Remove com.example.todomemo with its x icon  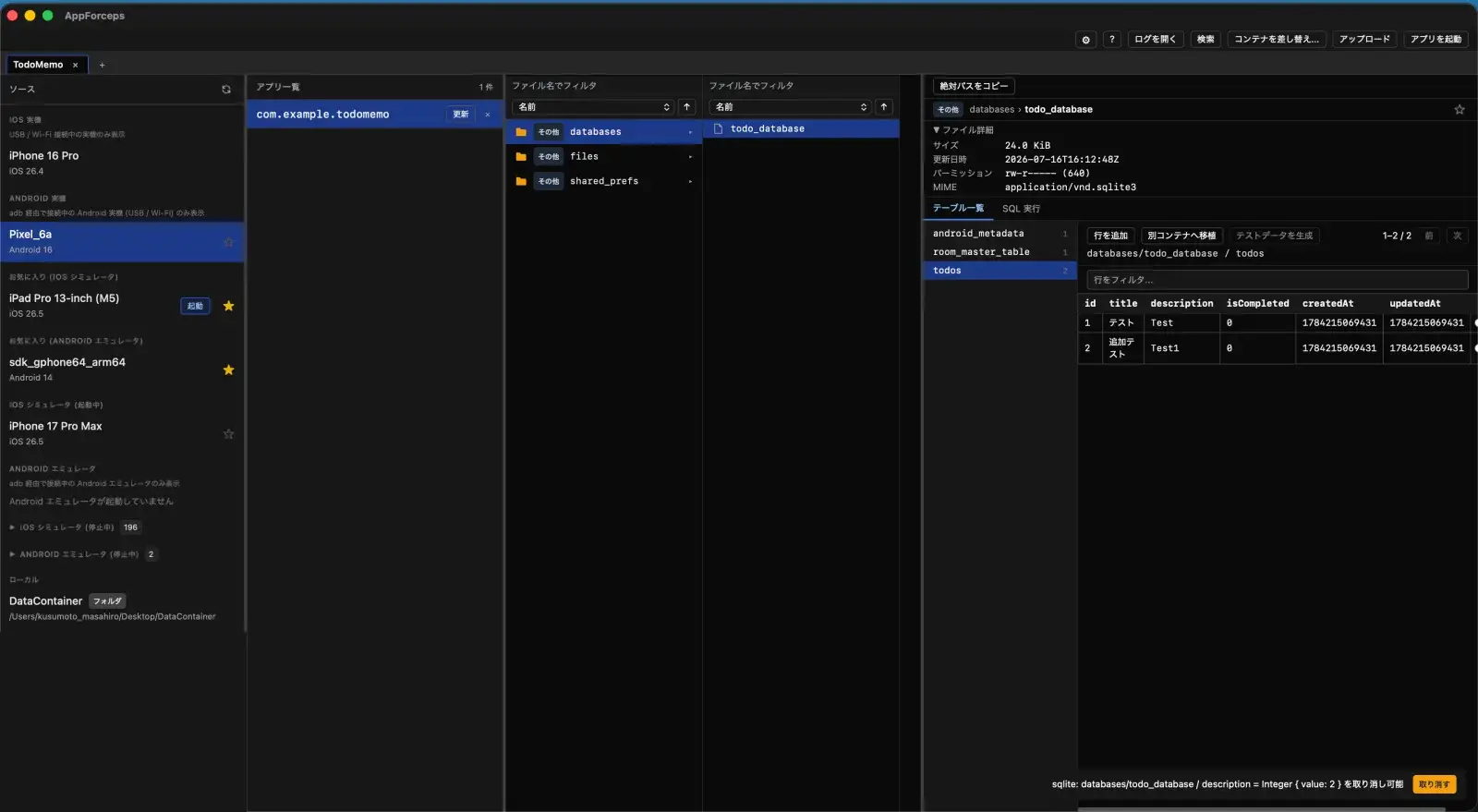click(x=488, y=115)
